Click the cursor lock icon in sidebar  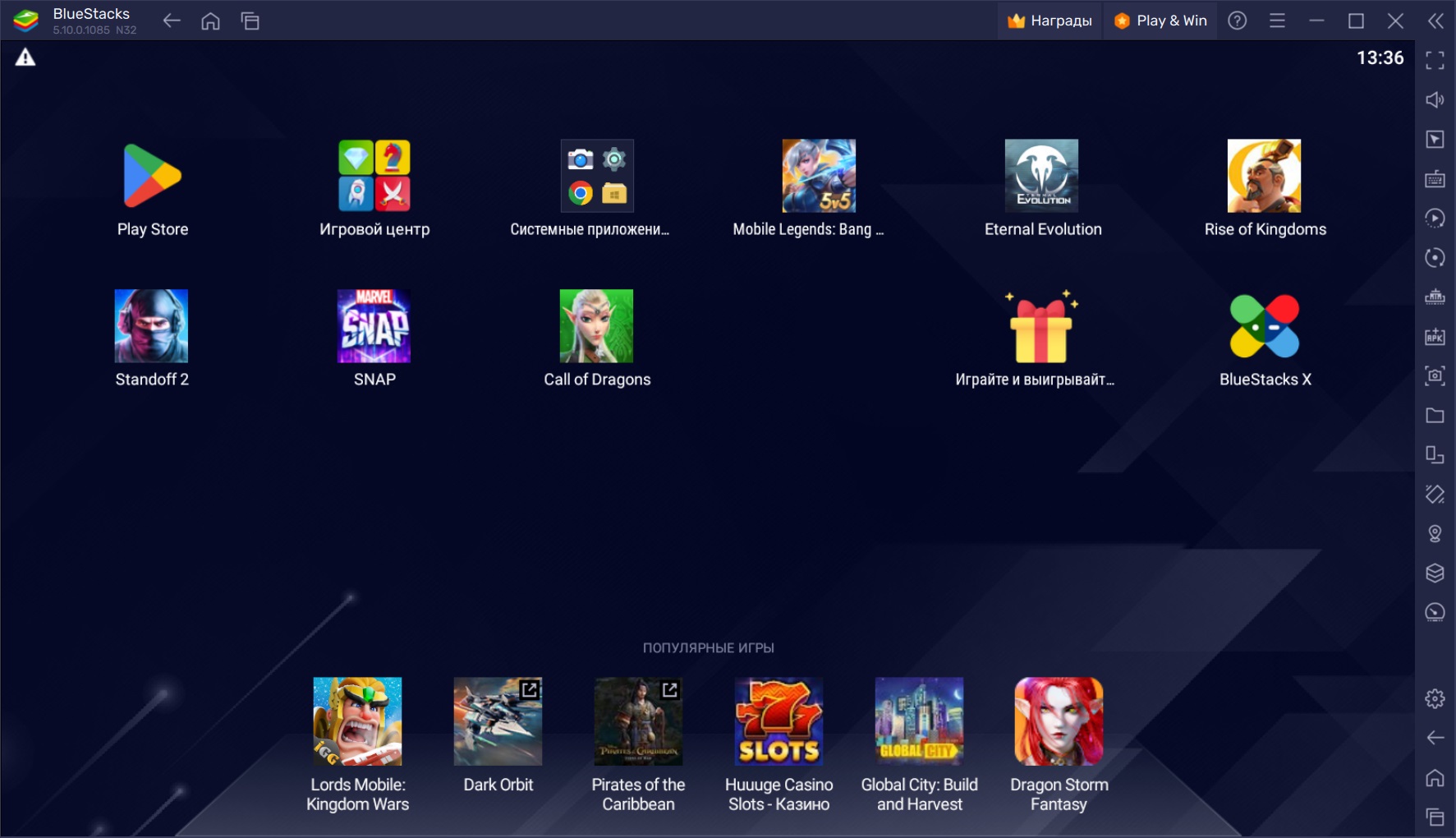(x=1435, y=139)
